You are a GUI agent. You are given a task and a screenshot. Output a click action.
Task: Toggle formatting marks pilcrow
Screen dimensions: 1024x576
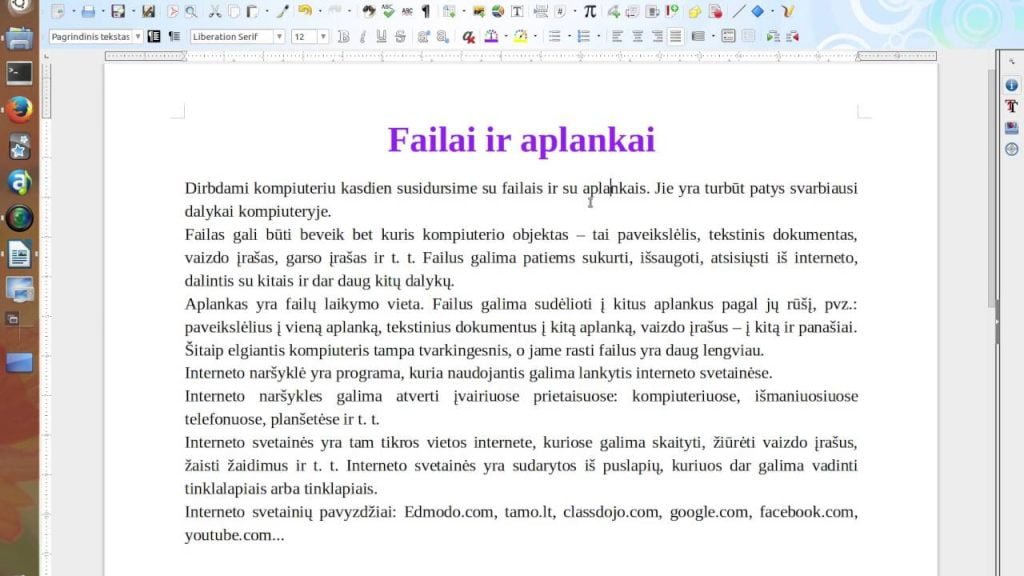[x=426, y=11]
